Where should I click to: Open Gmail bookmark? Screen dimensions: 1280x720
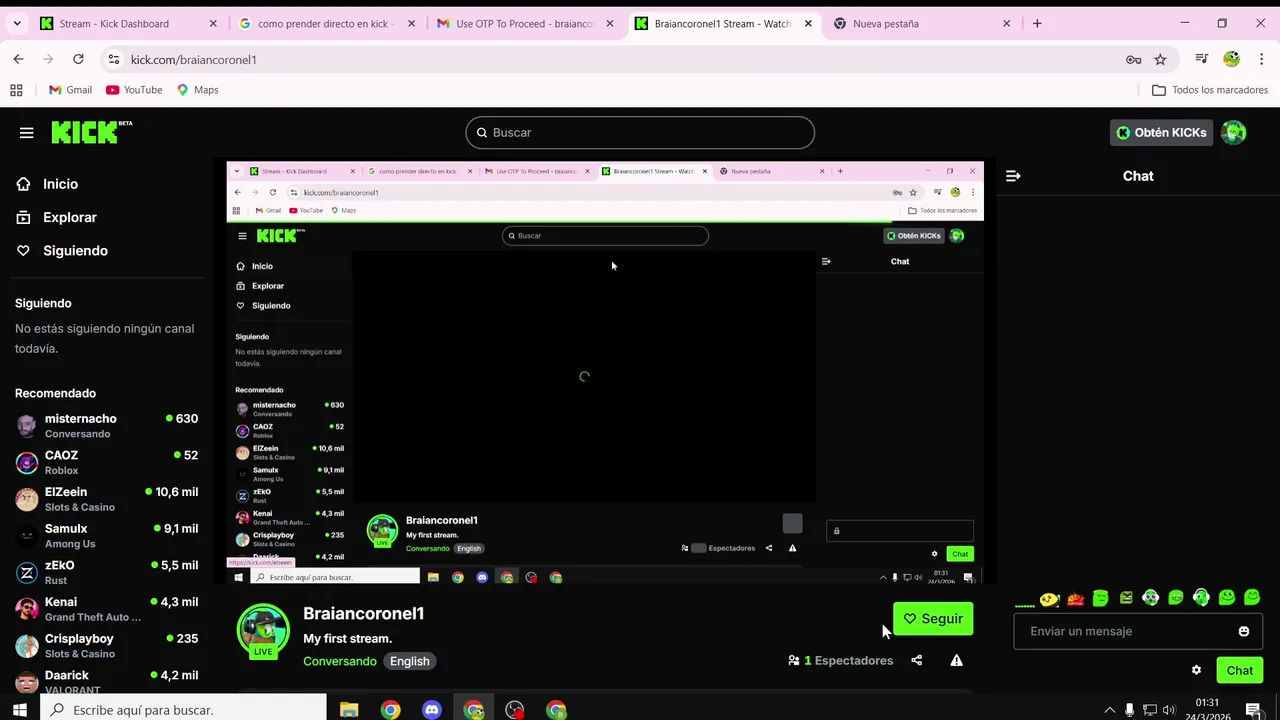point(70,90)
